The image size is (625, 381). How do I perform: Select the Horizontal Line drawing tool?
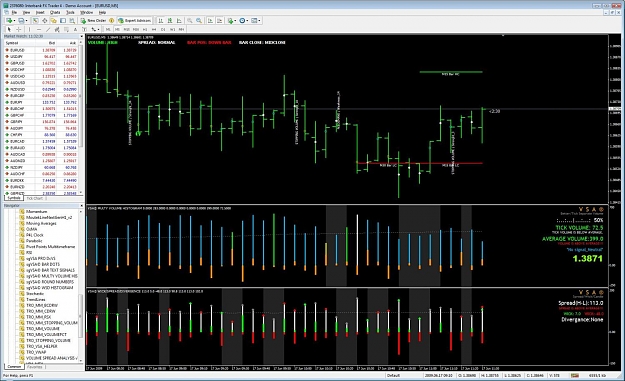click(39, 29)
